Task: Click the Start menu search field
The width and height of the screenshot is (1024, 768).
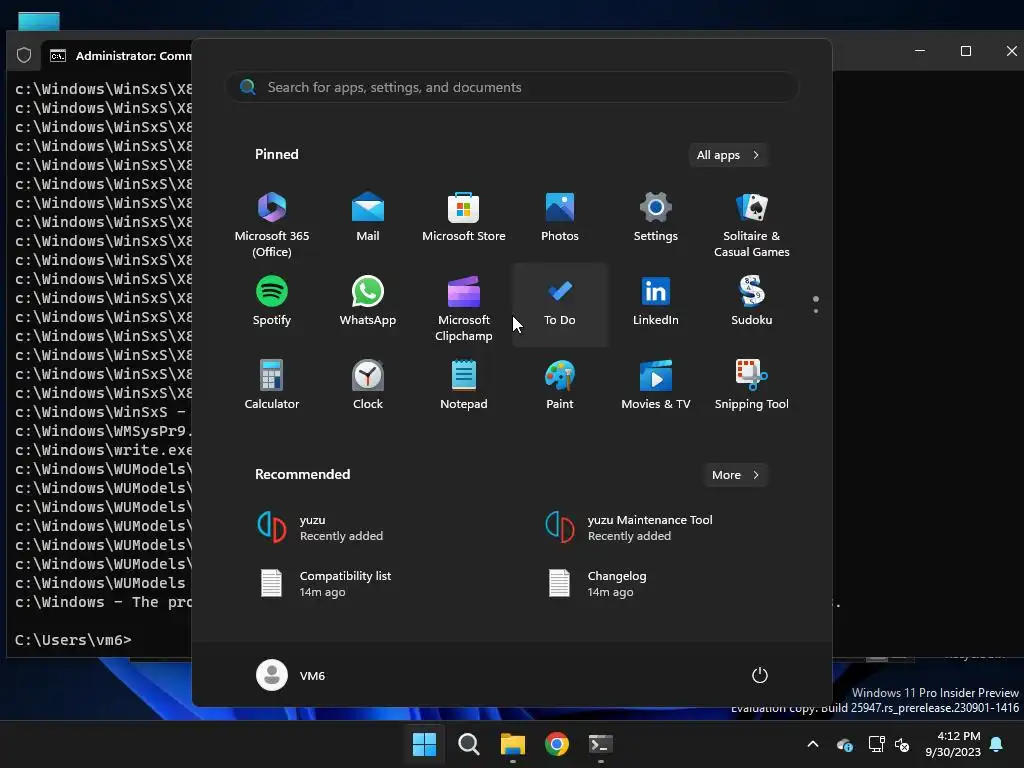Action: [512, 87]
